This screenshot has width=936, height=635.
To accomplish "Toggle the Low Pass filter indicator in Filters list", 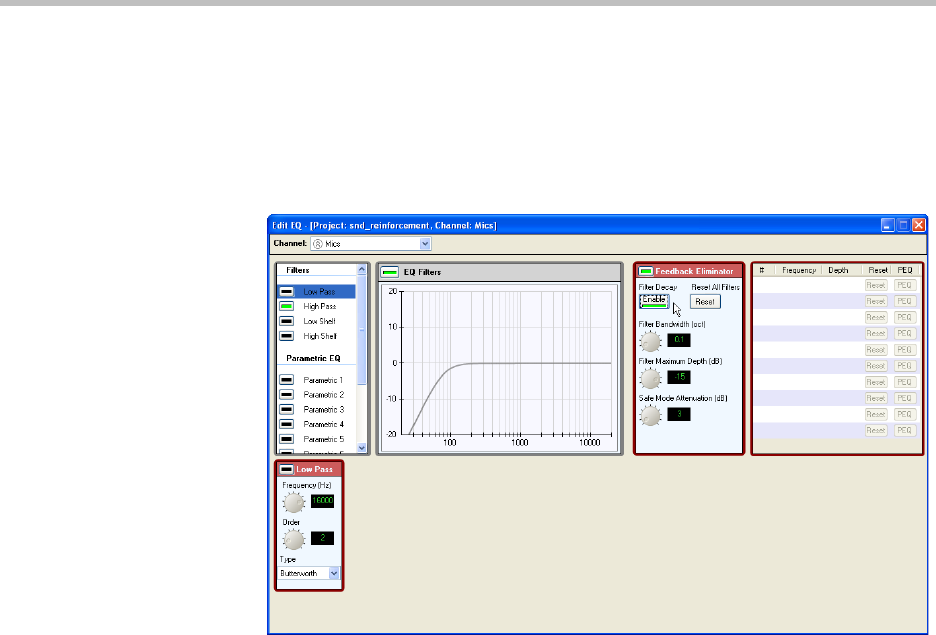I will pos(287,292).
